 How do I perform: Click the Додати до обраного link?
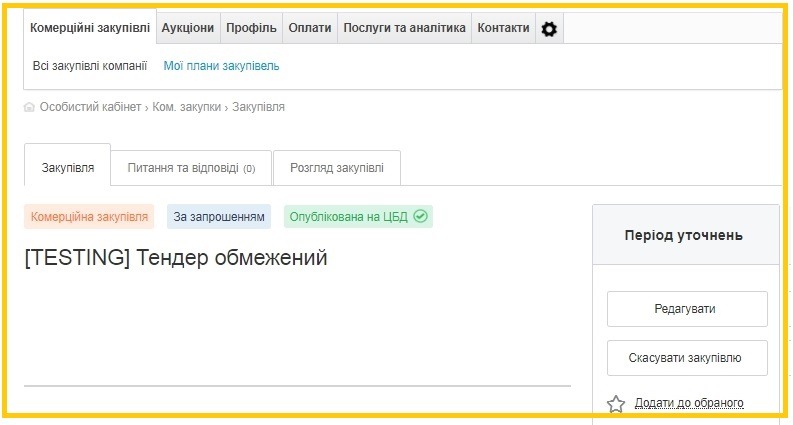tap(689, 403)
